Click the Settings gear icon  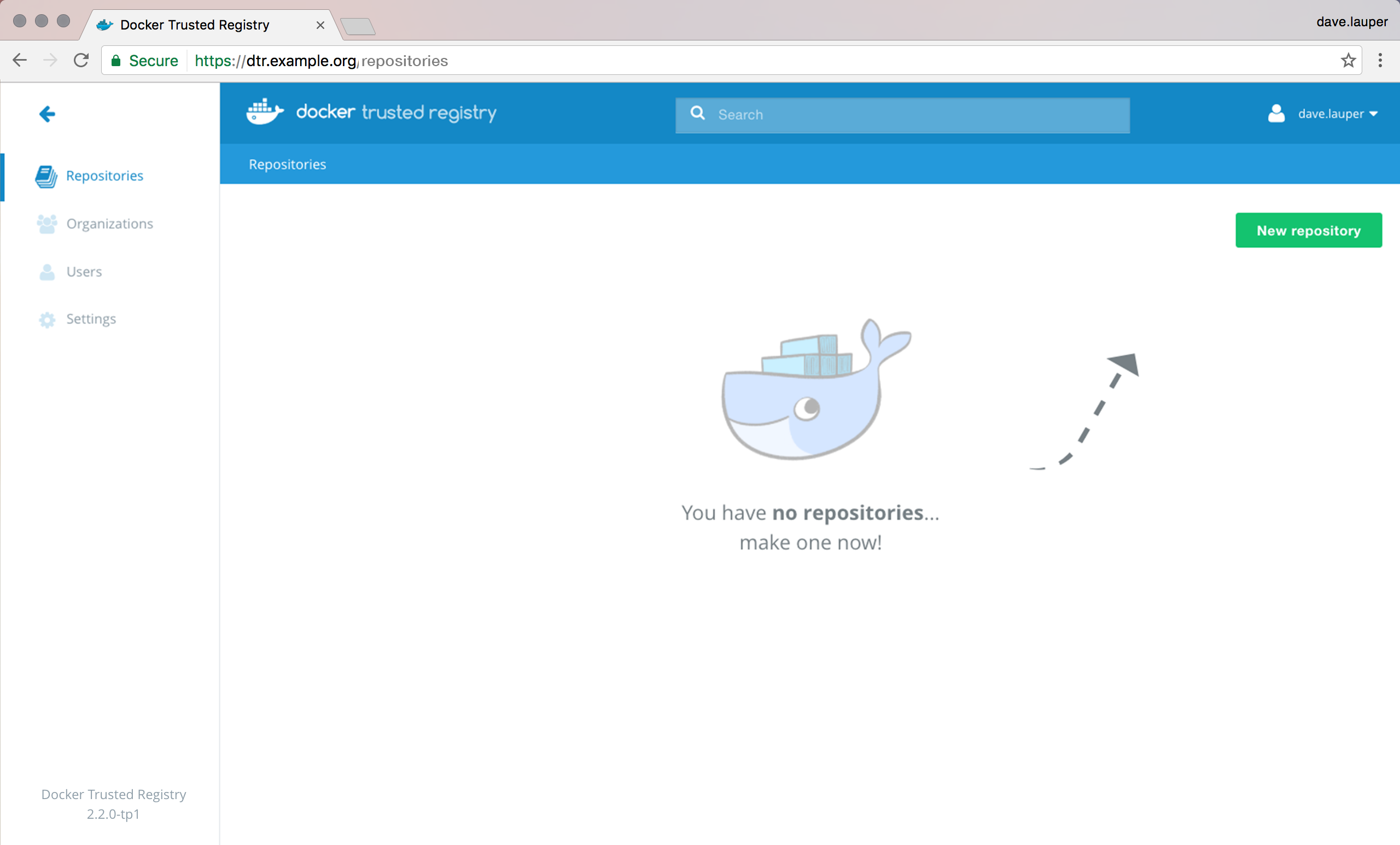pos(47,320)
